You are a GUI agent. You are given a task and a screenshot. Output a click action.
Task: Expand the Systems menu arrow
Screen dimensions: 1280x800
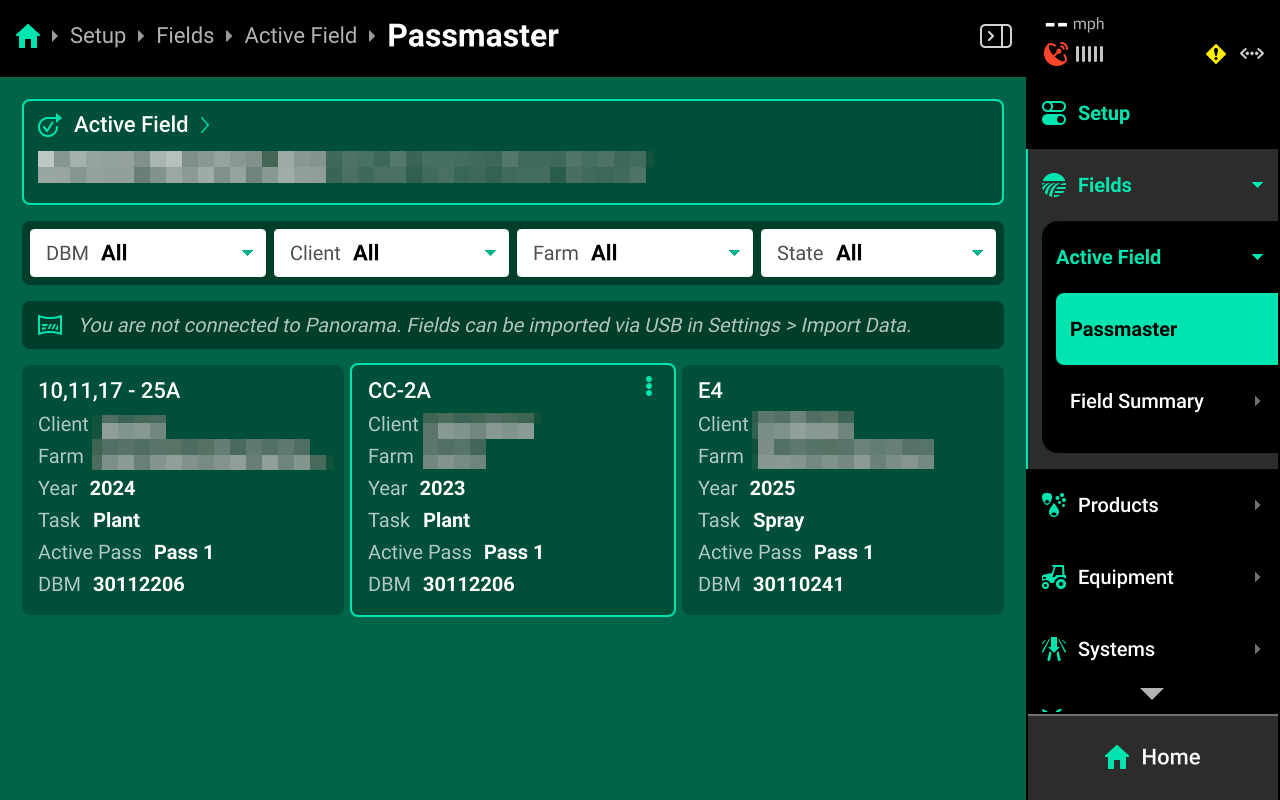pos(1258,649)
